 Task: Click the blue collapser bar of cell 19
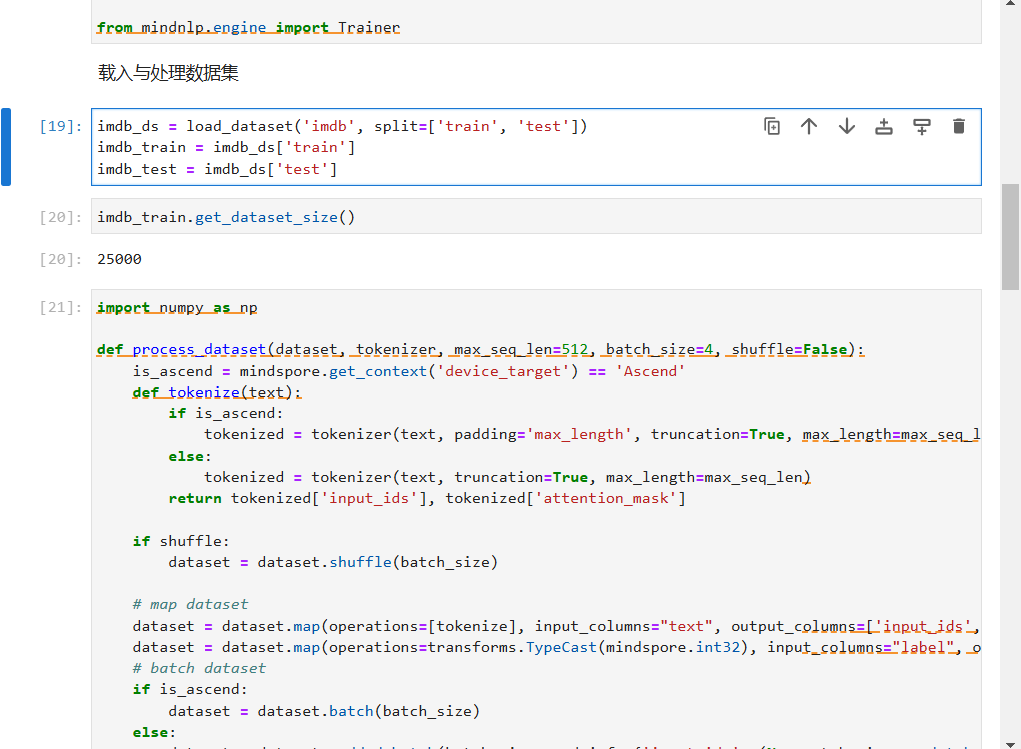6,147
